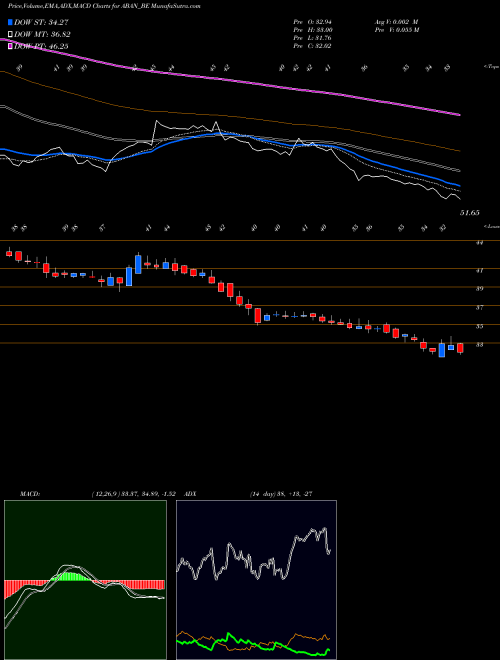Screen dimensions: 500x660
Task: Click the 35 price axis label
Action: tap(479, 326)
